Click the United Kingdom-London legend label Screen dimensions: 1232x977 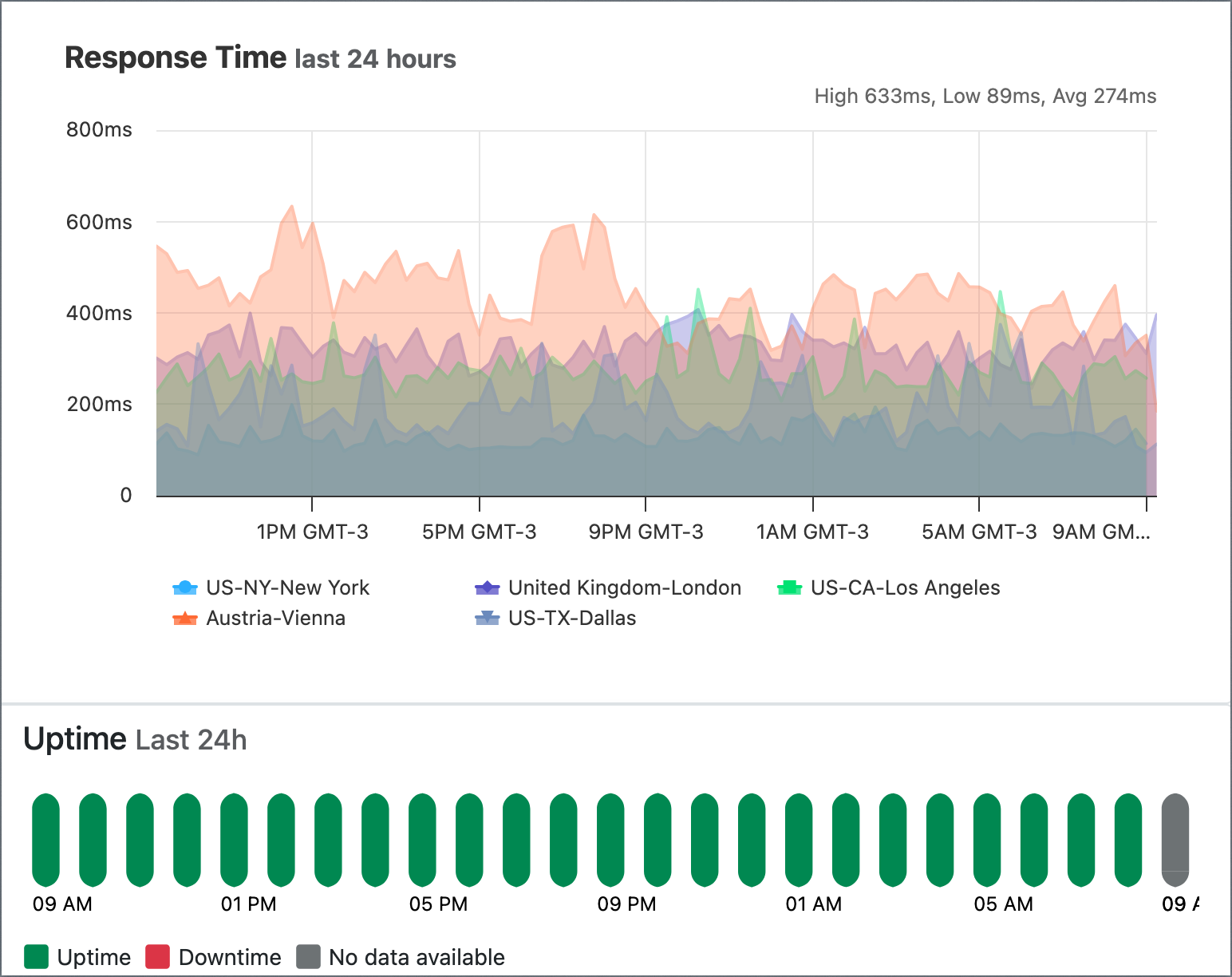click(625, 588)
